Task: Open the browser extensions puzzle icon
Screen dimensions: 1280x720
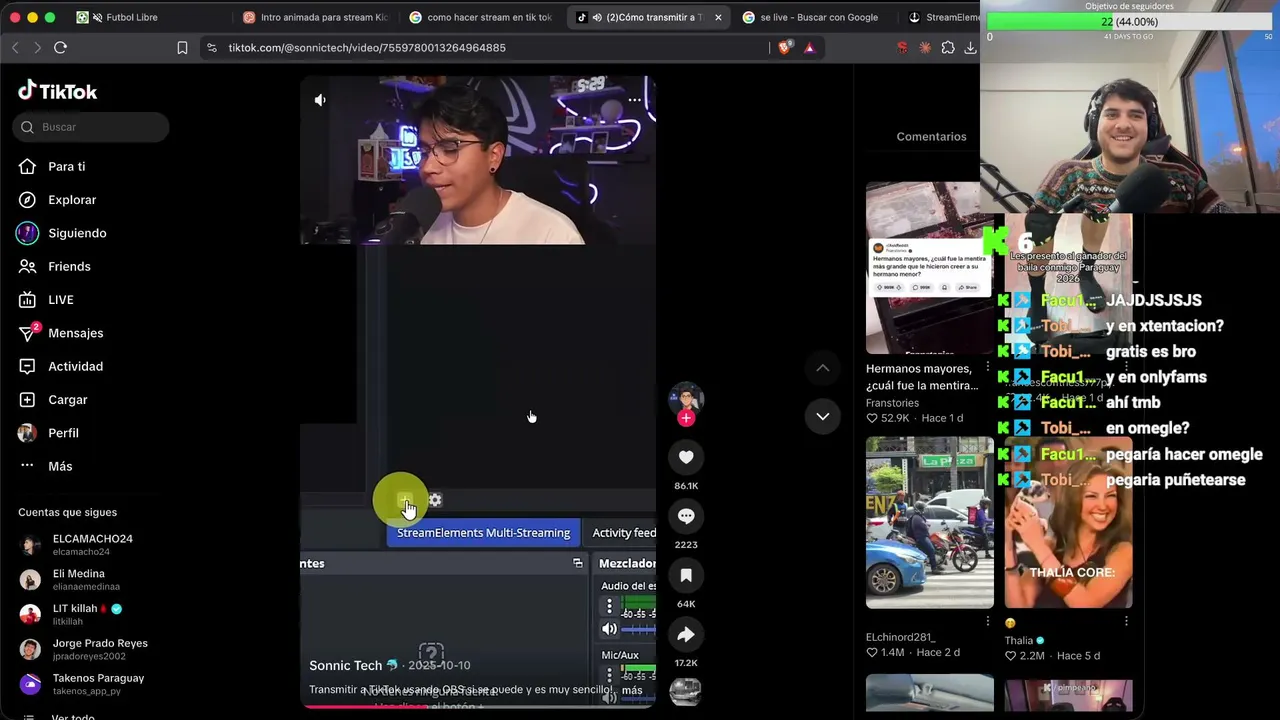Action: pos(948,47)
